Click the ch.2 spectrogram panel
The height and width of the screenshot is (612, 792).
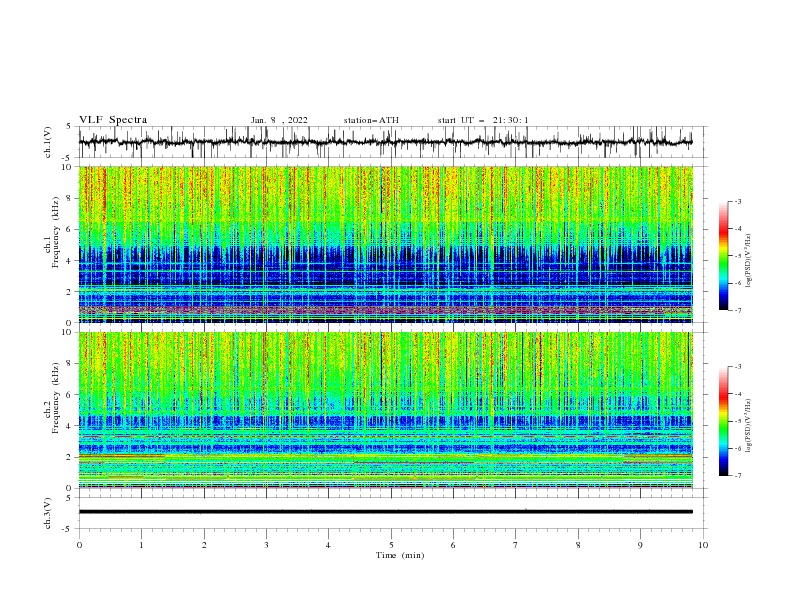tap(386, 410)
